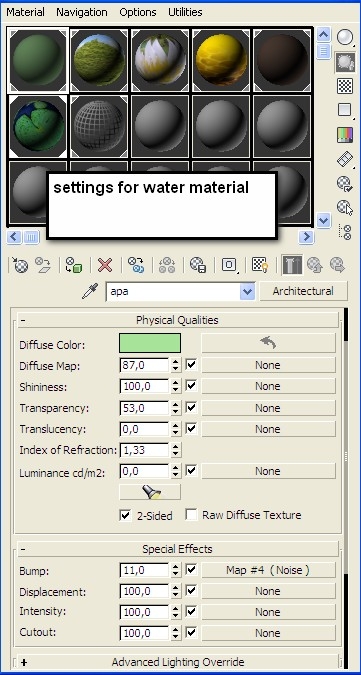Screen dimensions: 361x675
Task: Click the Map #4 (Noise) bump button
Action: pyautogui.click(x=268, y=570)
